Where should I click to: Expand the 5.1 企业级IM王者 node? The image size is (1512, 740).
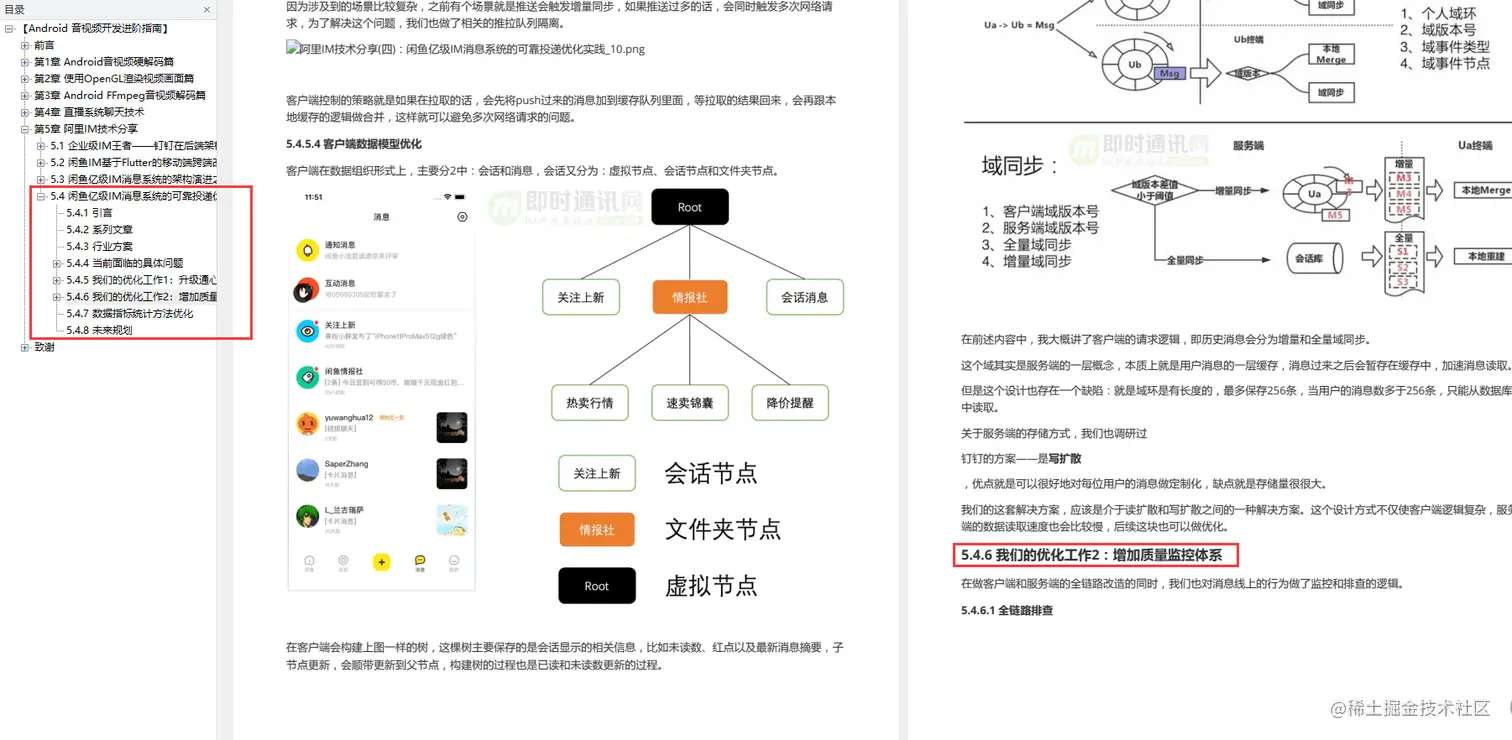tap(41, 146)
